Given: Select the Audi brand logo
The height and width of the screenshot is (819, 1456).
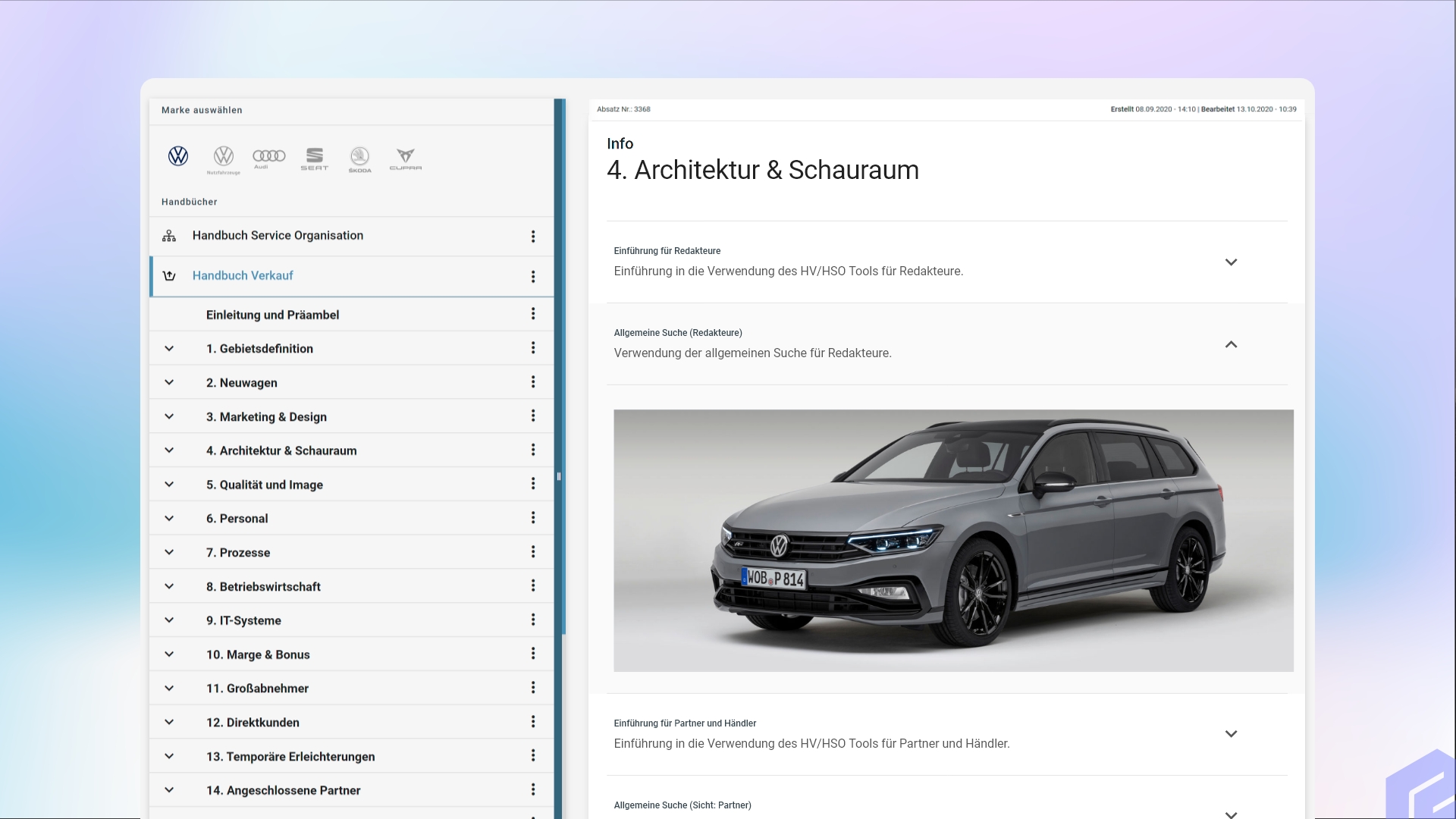Looking at the screenshot, I should pyautogui.click(x=269, y=158).
